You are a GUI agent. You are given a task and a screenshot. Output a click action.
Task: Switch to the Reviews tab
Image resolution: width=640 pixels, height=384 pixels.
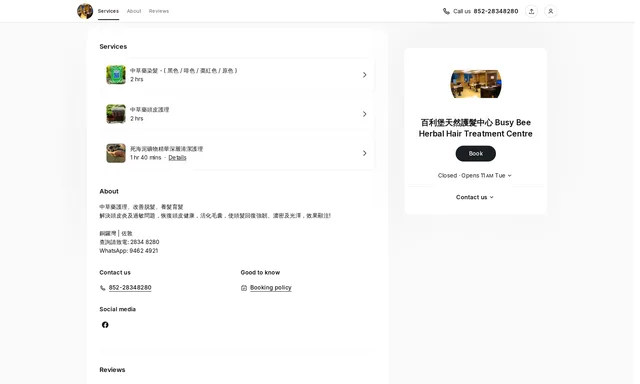click(159, 11)
